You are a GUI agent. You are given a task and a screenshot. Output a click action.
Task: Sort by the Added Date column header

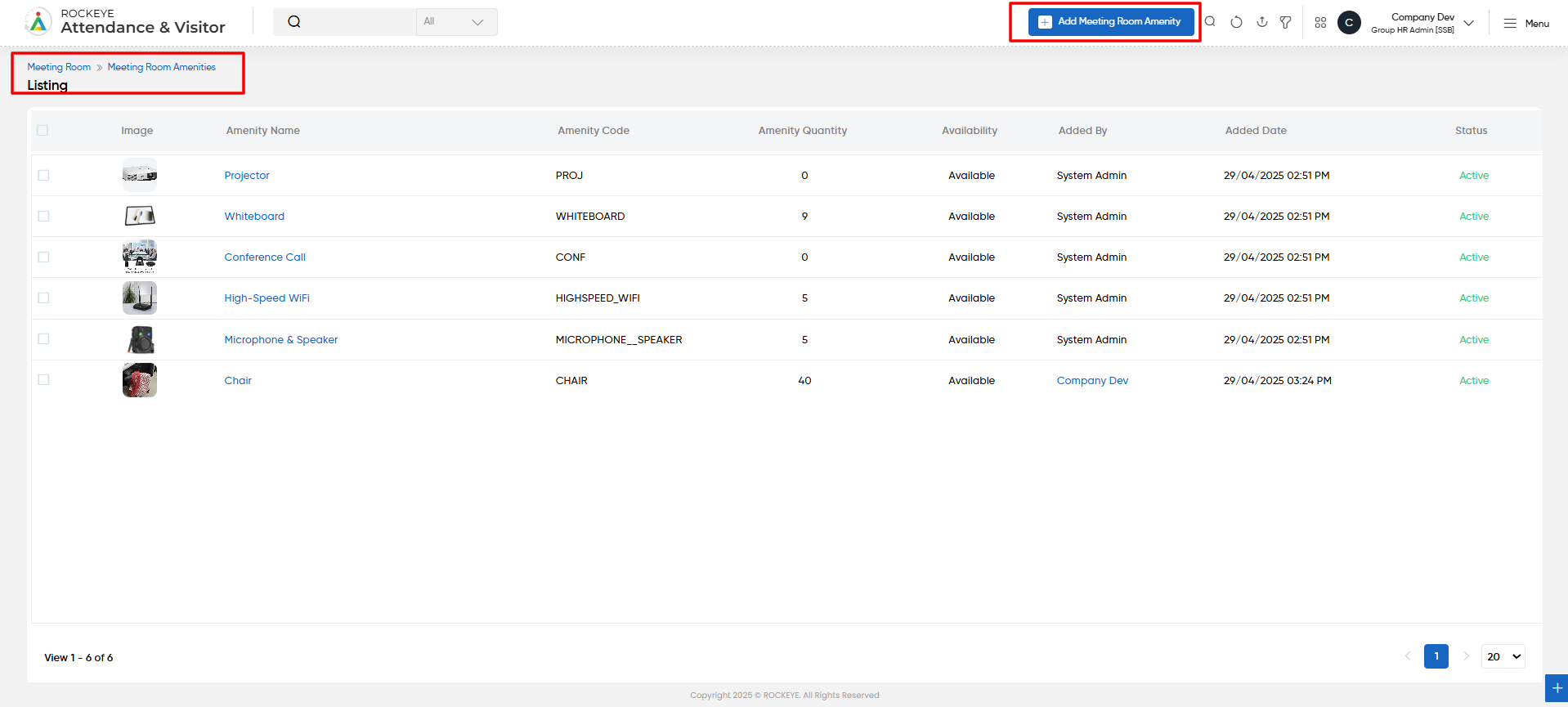pos(1256,130)
